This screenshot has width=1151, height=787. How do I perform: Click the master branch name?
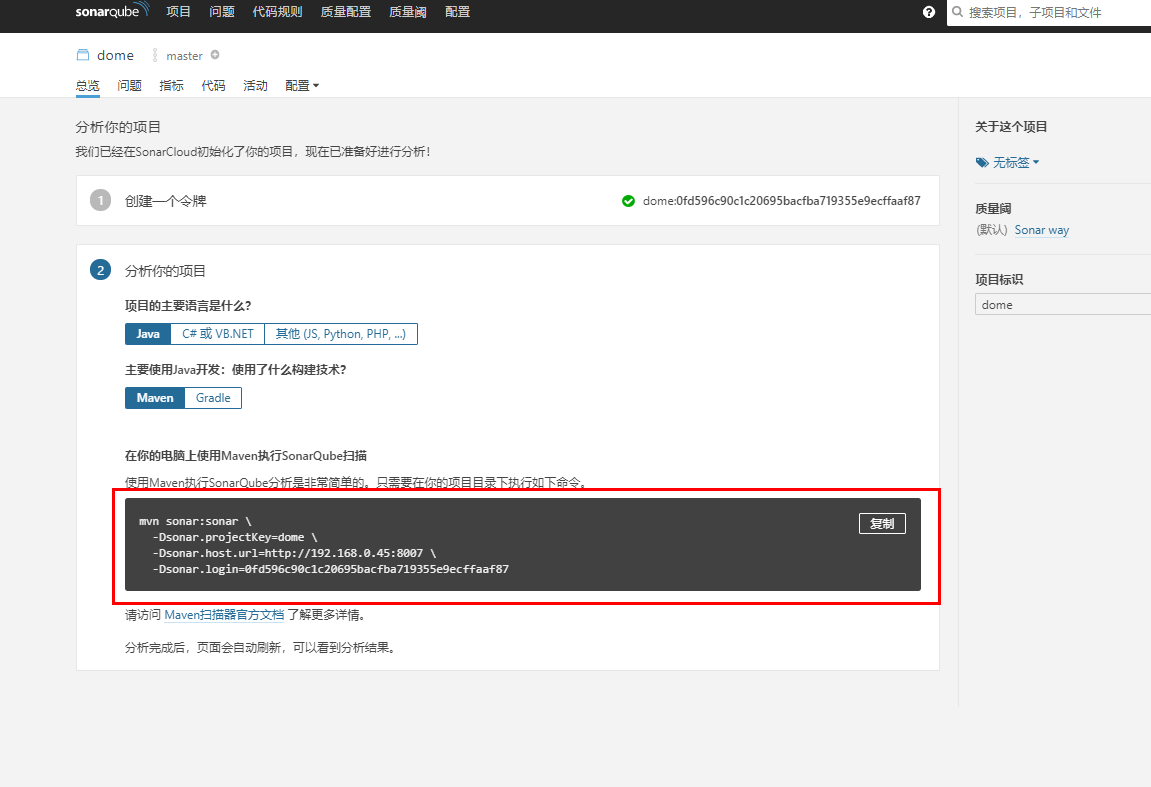point(184,56)
